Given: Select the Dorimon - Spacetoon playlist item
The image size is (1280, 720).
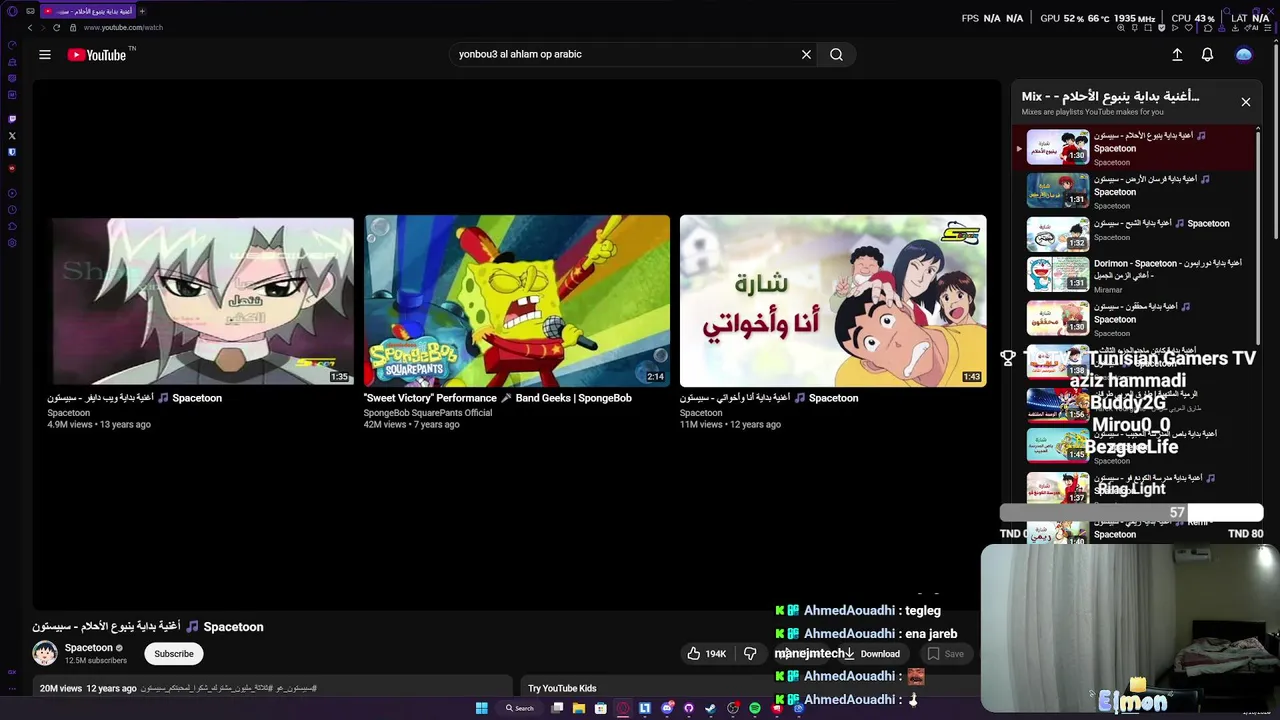Looking at the screenshot, I should 1135,275.
